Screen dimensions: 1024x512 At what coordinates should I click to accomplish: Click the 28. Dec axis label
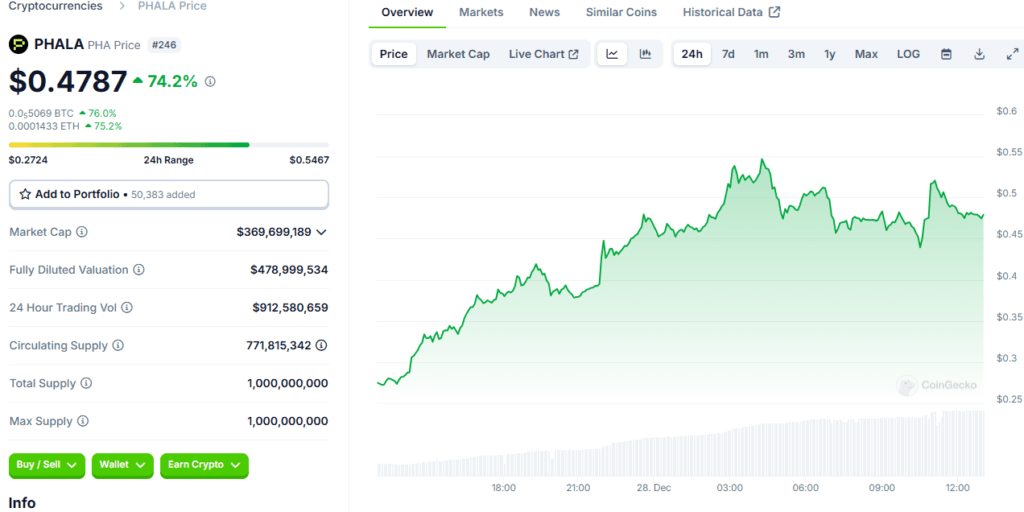tap(654, 488)
